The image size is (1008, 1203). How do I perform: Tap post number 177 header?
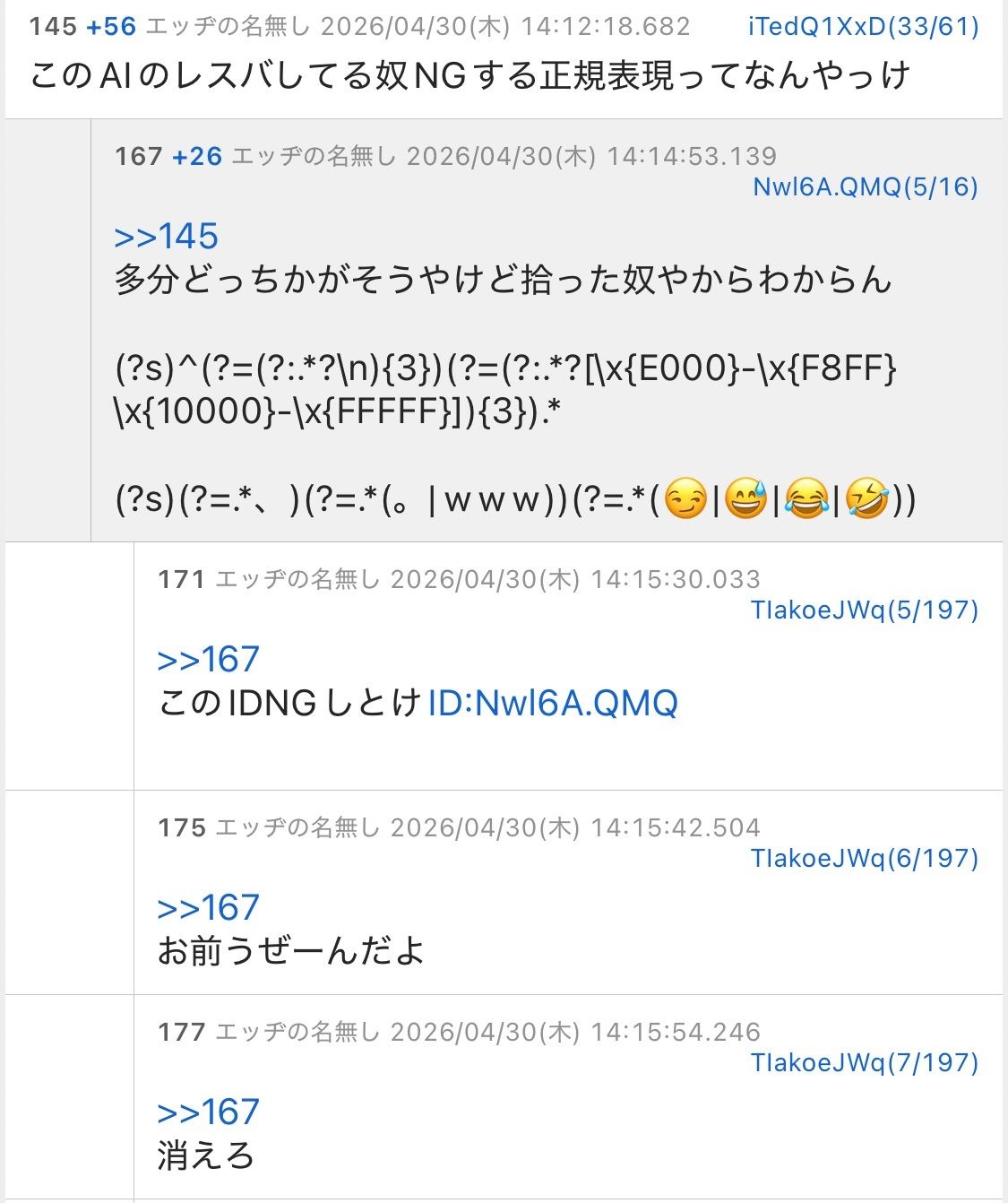tap(182, 1032)
